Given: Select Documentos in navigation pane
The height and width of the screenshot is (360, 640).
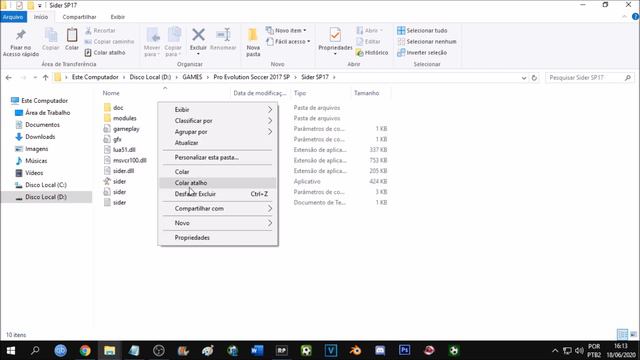Looking at the screenshot, I should (x=42, y=125).
